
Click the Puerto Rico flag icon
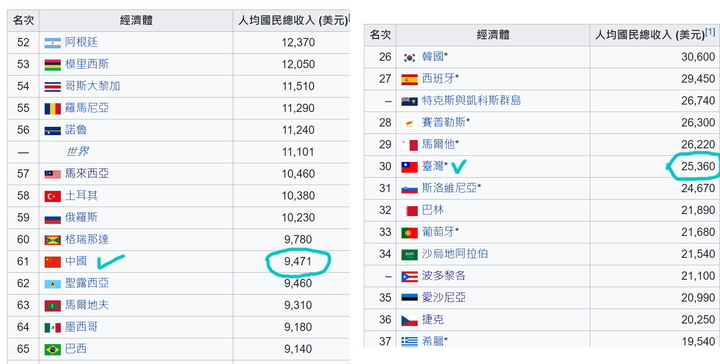410,277
